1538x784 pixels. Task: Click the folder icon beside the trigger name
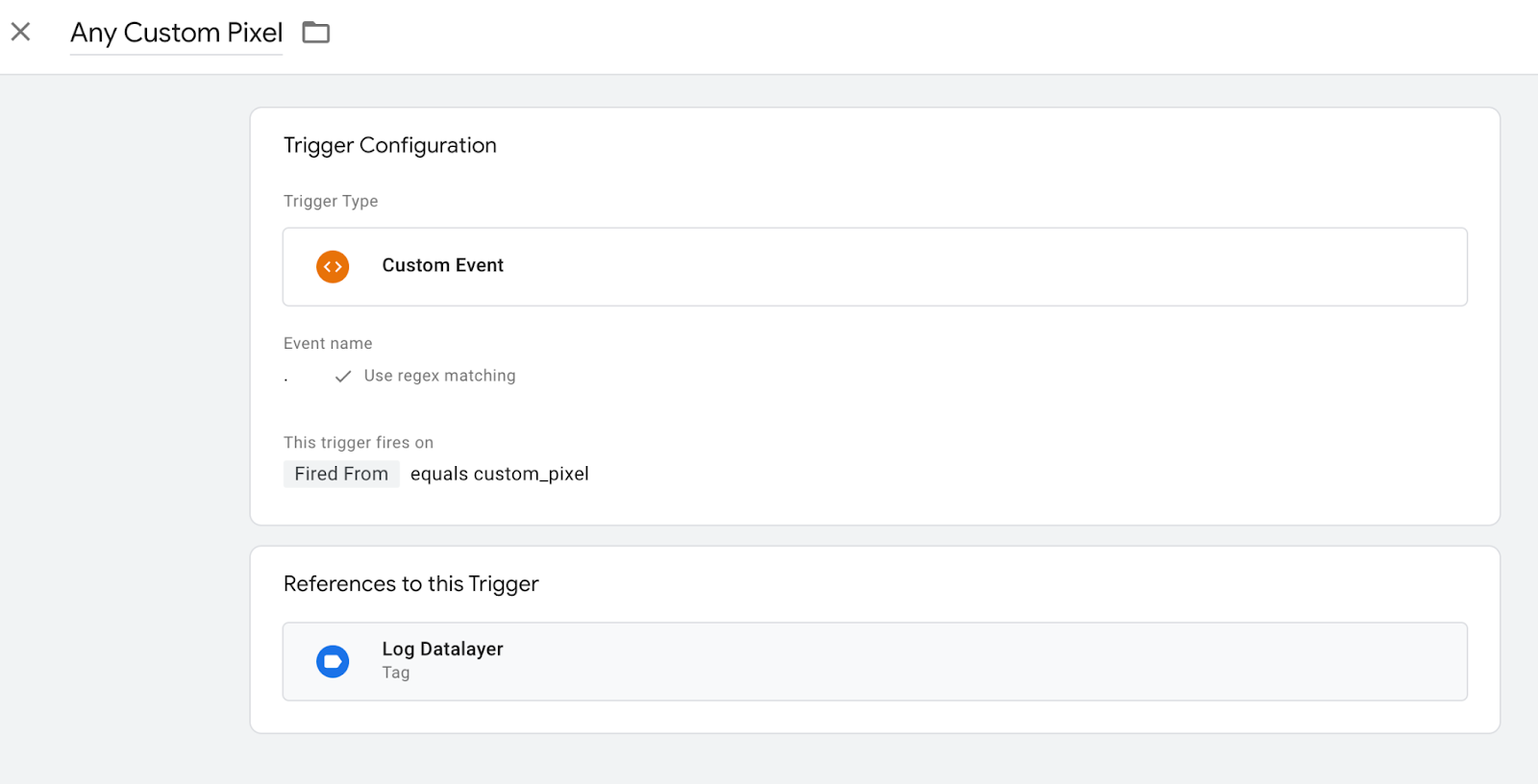(315, 33)
